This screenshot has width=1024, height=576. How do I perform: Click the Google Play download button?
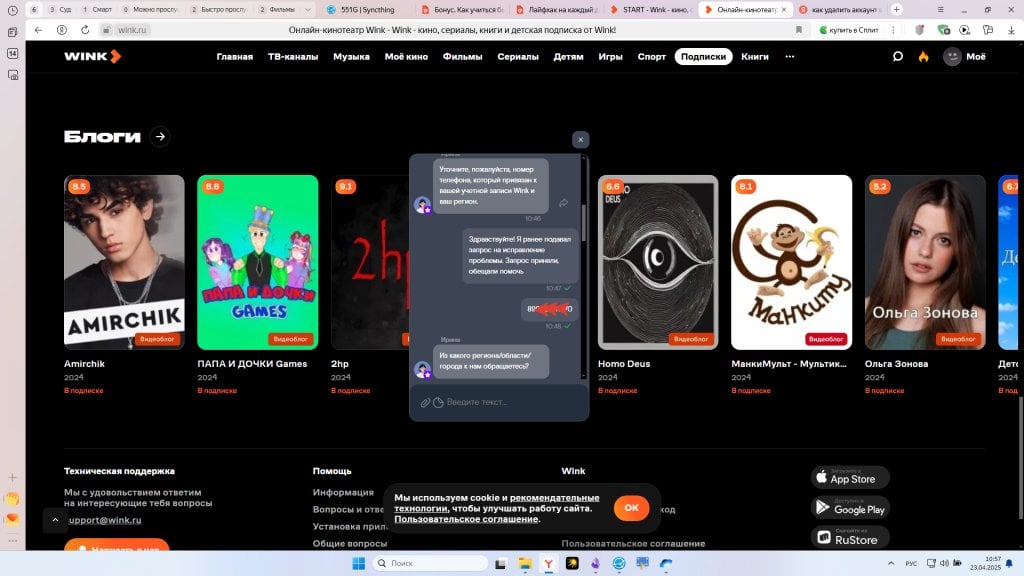tap(850, 508)
